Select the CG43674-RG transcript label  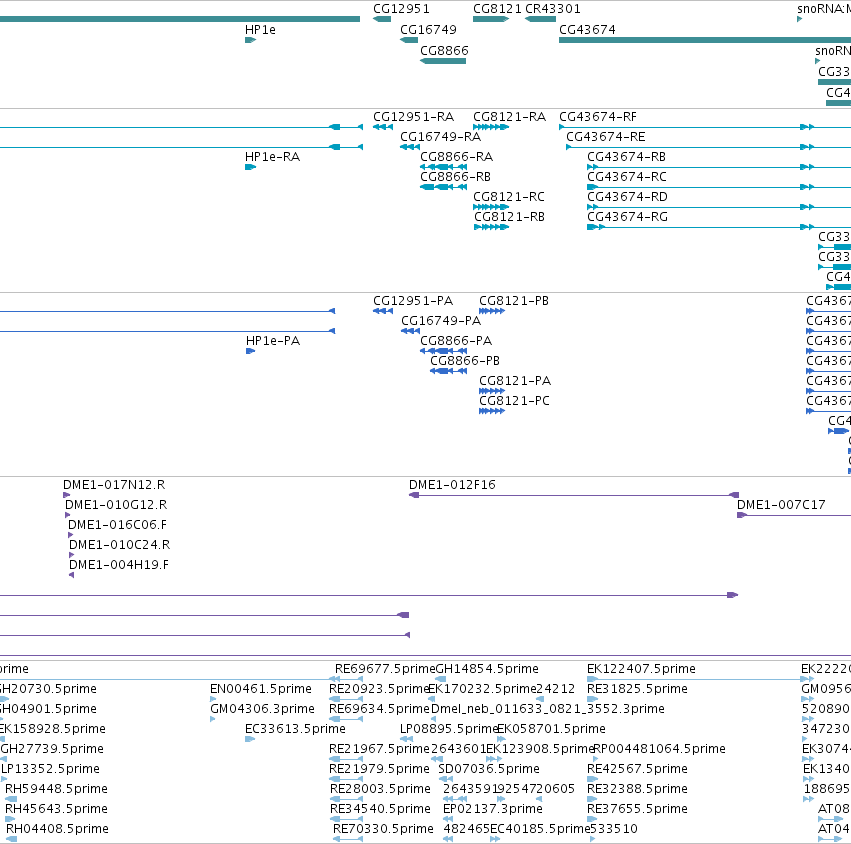[x=627, y=217]
